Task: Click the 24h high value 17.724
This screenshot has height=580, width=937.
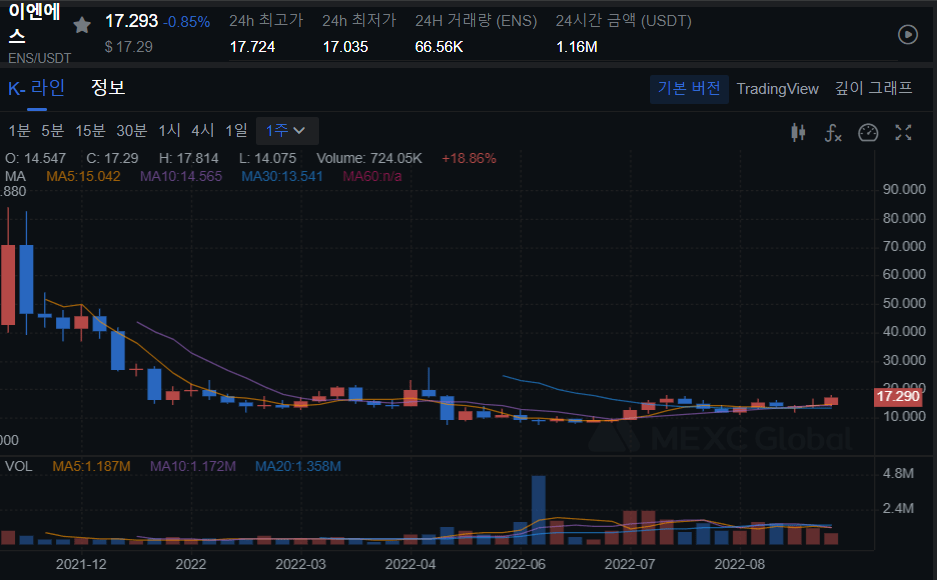Action: point(252,47)
